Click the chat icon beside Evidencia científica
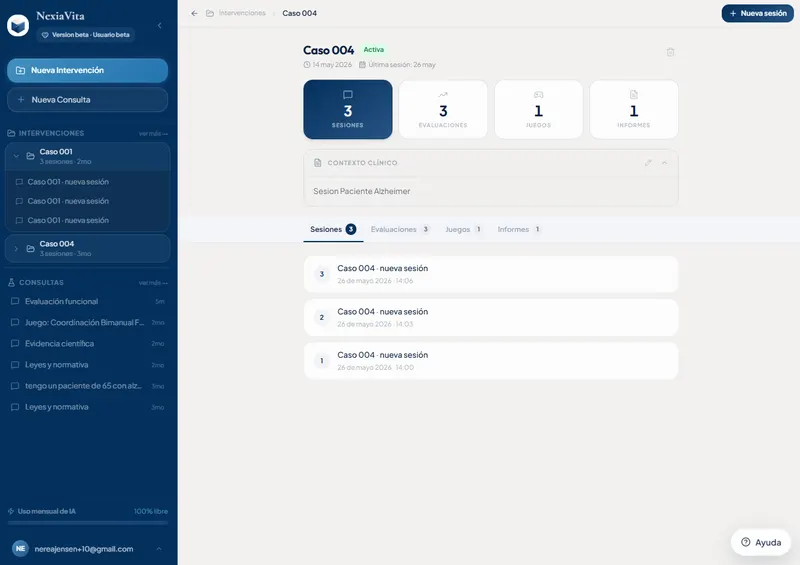Screen dimensions: 800x565 click(15, 343)
